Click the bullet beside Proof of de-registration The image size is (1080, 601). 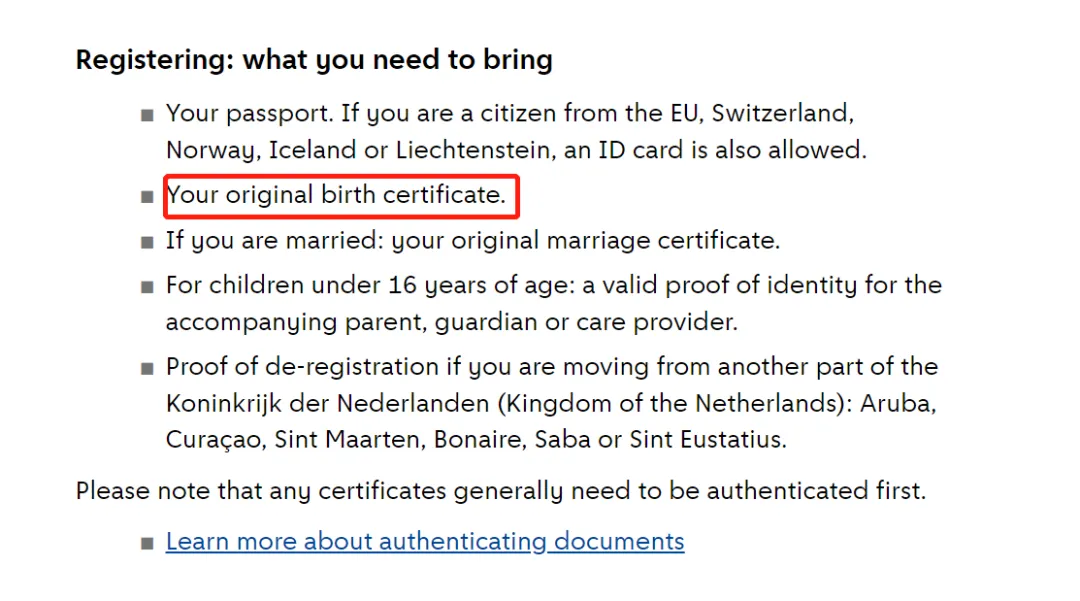point(147,369)
